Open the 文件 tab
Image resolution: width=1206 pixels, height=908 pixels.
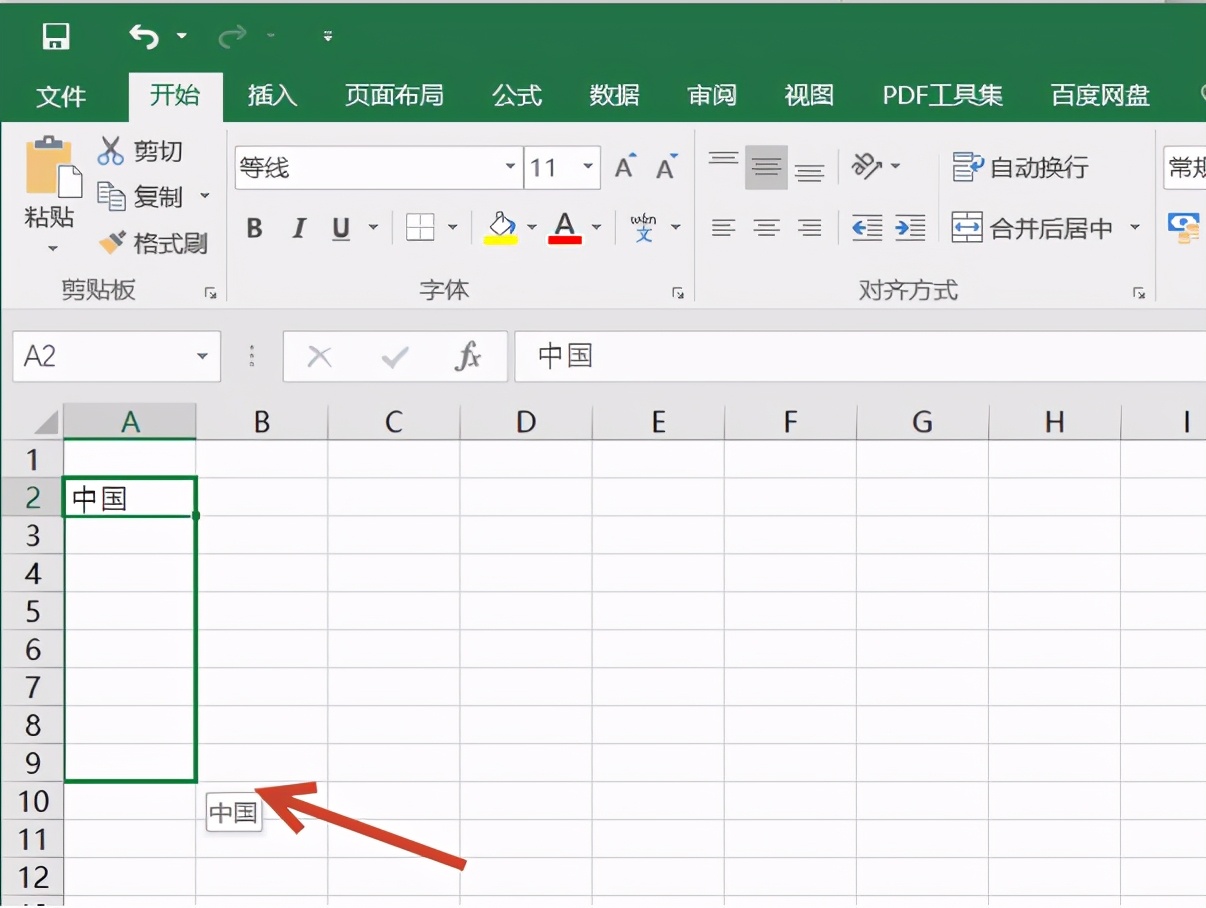coord(61,96)
